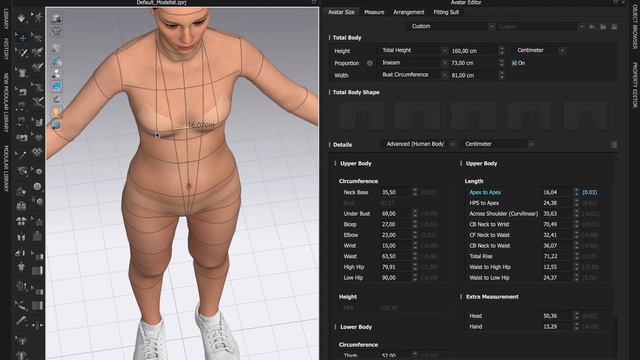This screenshot has height=360, width=640.
Task: Click the Bicep circumference label
Action: [x=350, y=224]
